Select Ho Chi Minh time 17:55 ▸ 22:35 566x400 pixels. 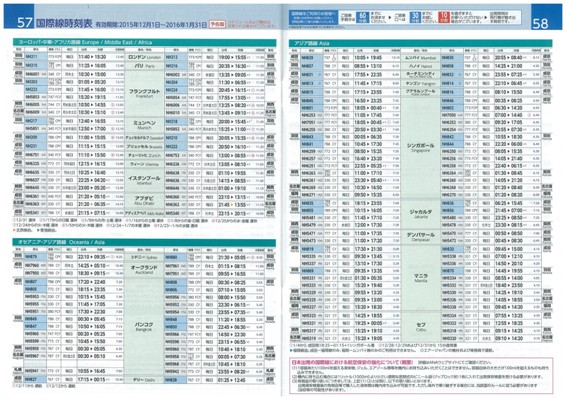click(x=368, y=75)
